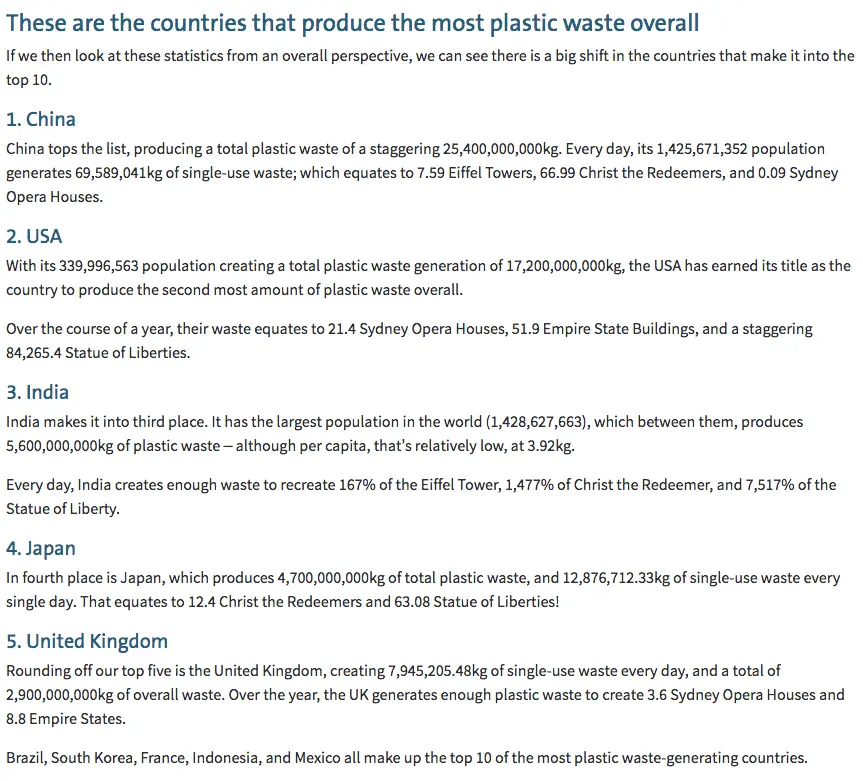Select the "1. China" heading
The image size is (863, 781).
[x=41, y=120]
